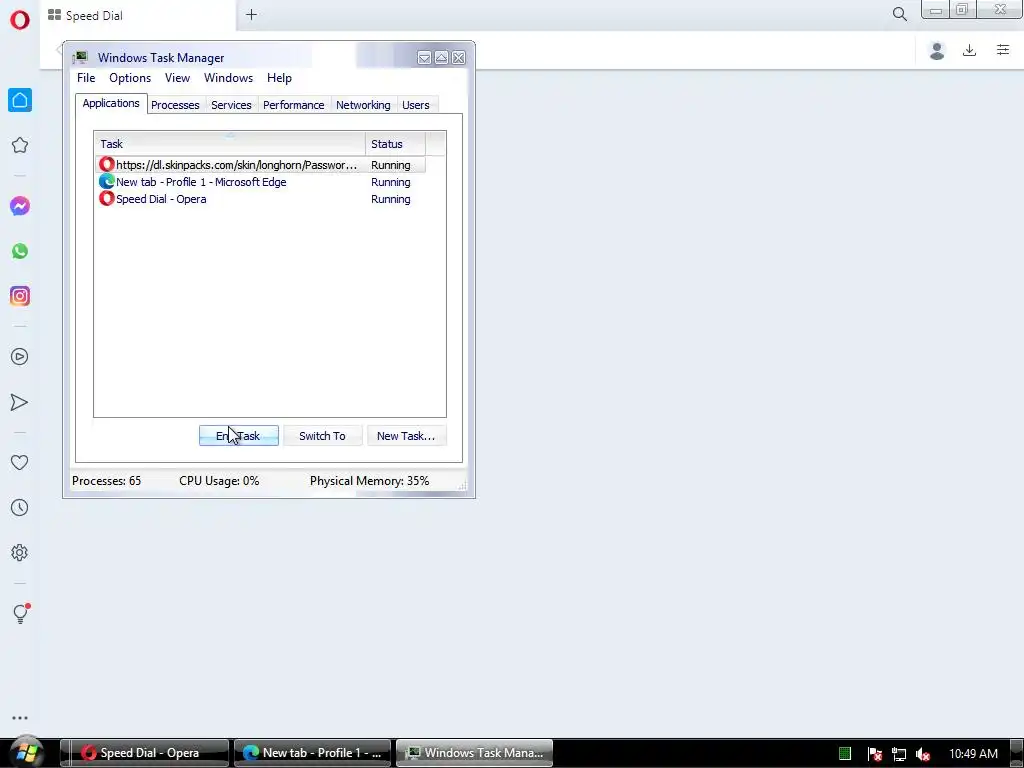The height and width of the screenshot is (768, 1024).
Task: Add a new Opera tab with plus
Action: point(251,14)
